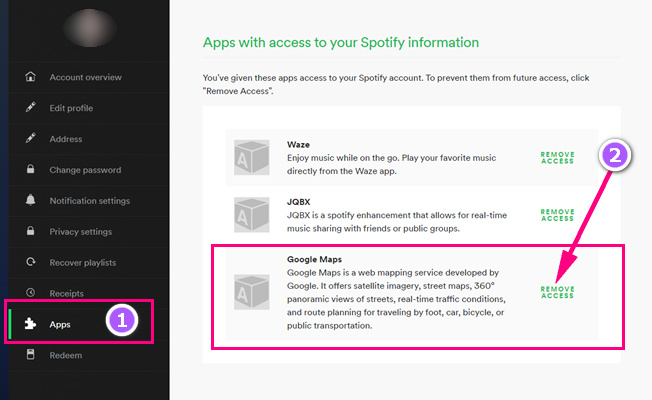Click the puzzle piece Apps icon
The image size is (652, 400).
coord(30,324)
